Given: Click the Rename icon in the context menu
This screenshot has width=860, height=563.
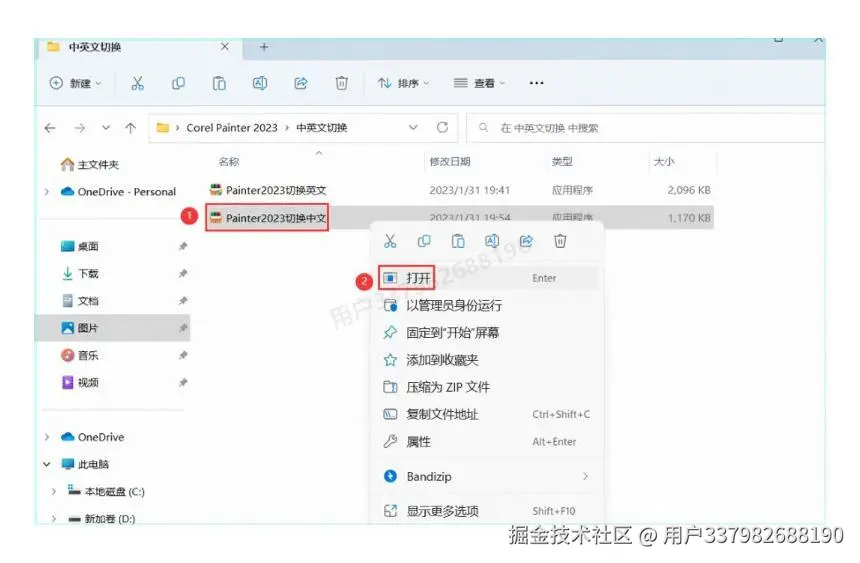Looking at the screenshot, I should [x=492, y=241].
